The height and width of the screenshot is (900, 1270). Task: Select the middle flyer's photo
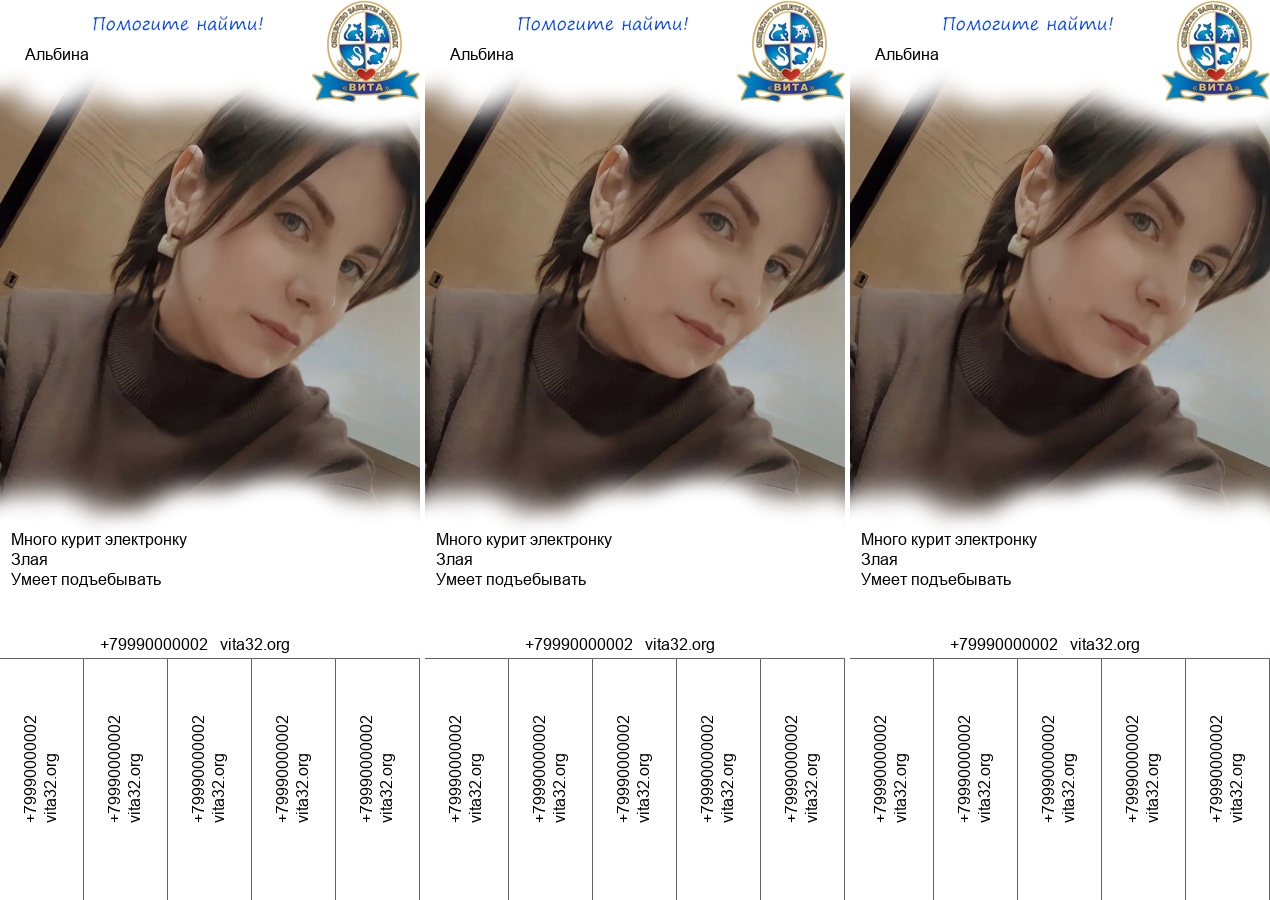pyautogui.click(x=635, y=300)
